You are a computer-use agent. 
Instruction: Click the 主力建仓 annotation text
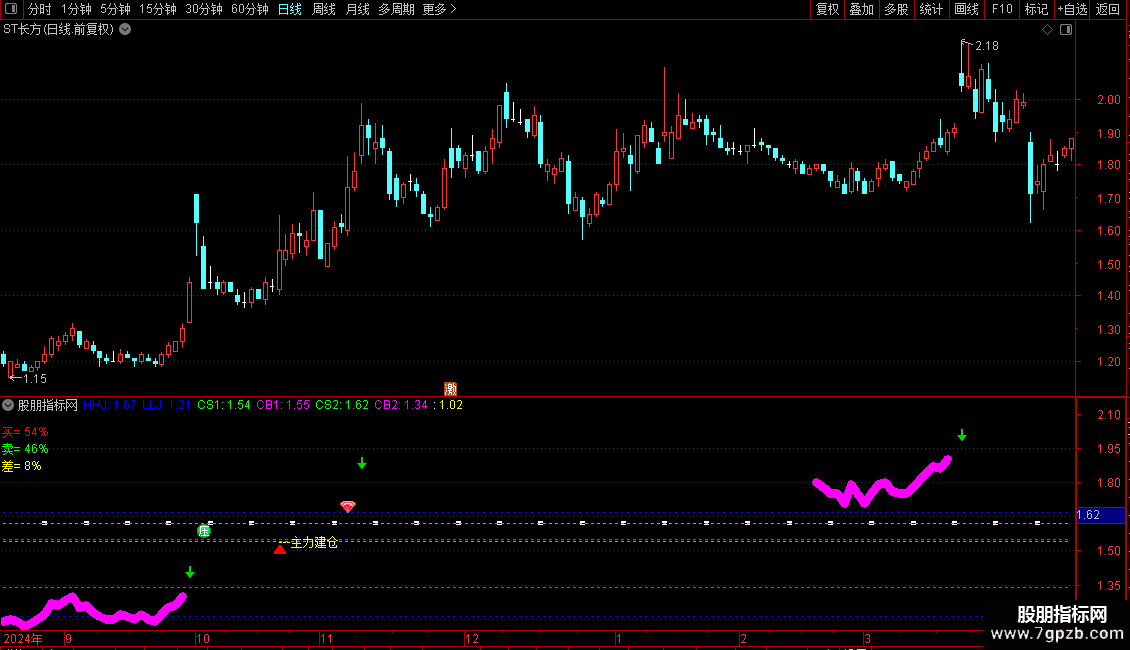click(313, 543)
